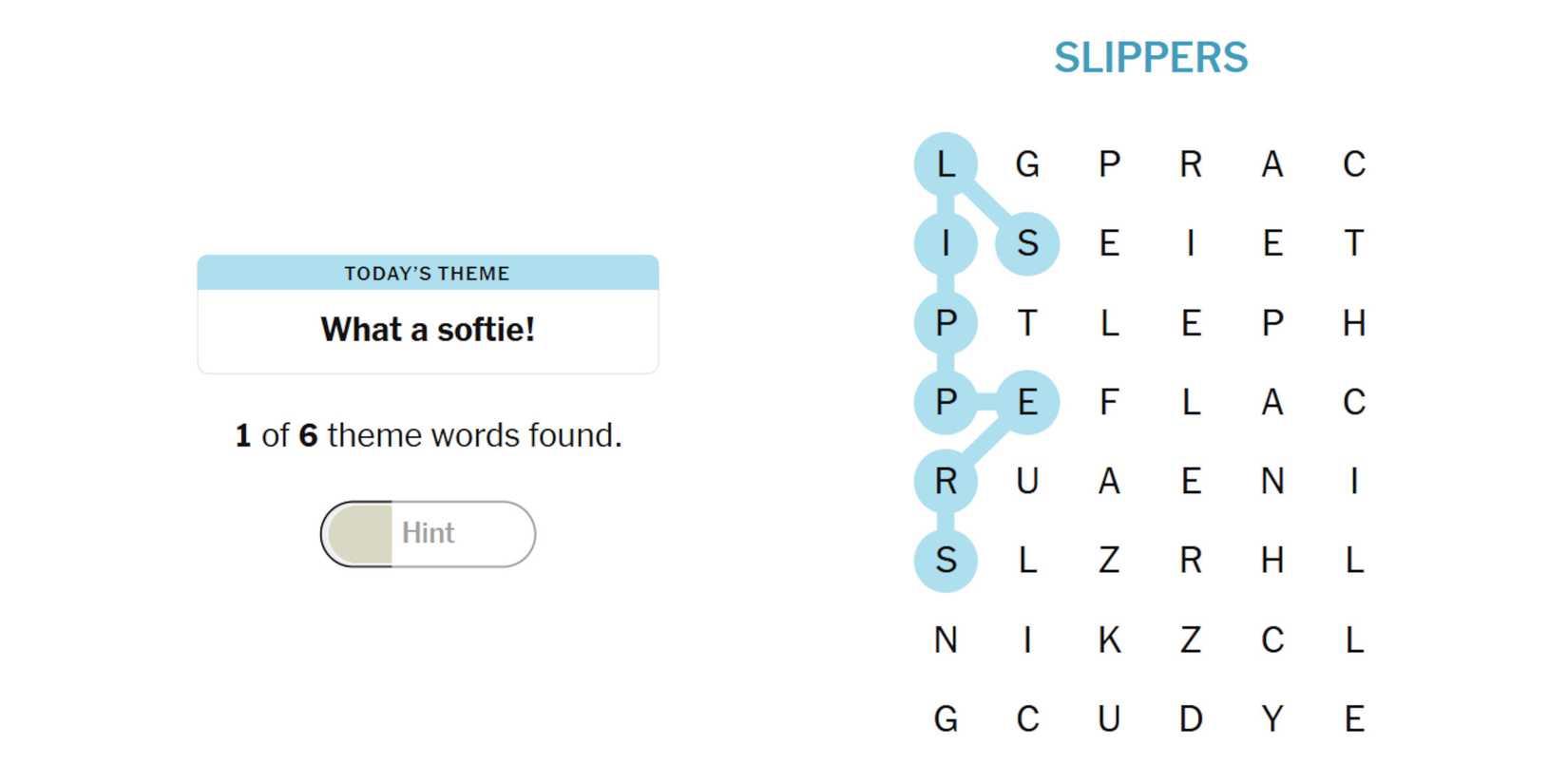Click the highlighted letter E in the path
Viewport: 1568px width, 784px height.
pyautogui.click(x=1027, y=403)
